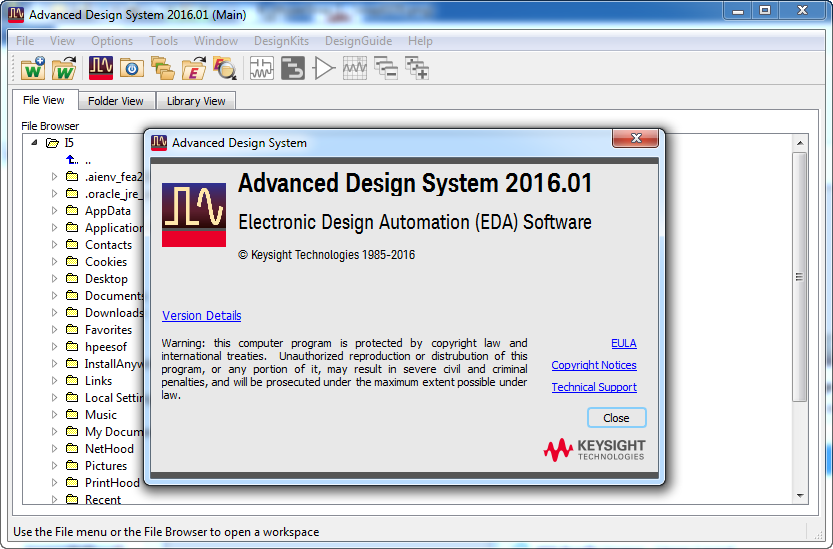Expand the PrintHood folder node

click(54, 483)
